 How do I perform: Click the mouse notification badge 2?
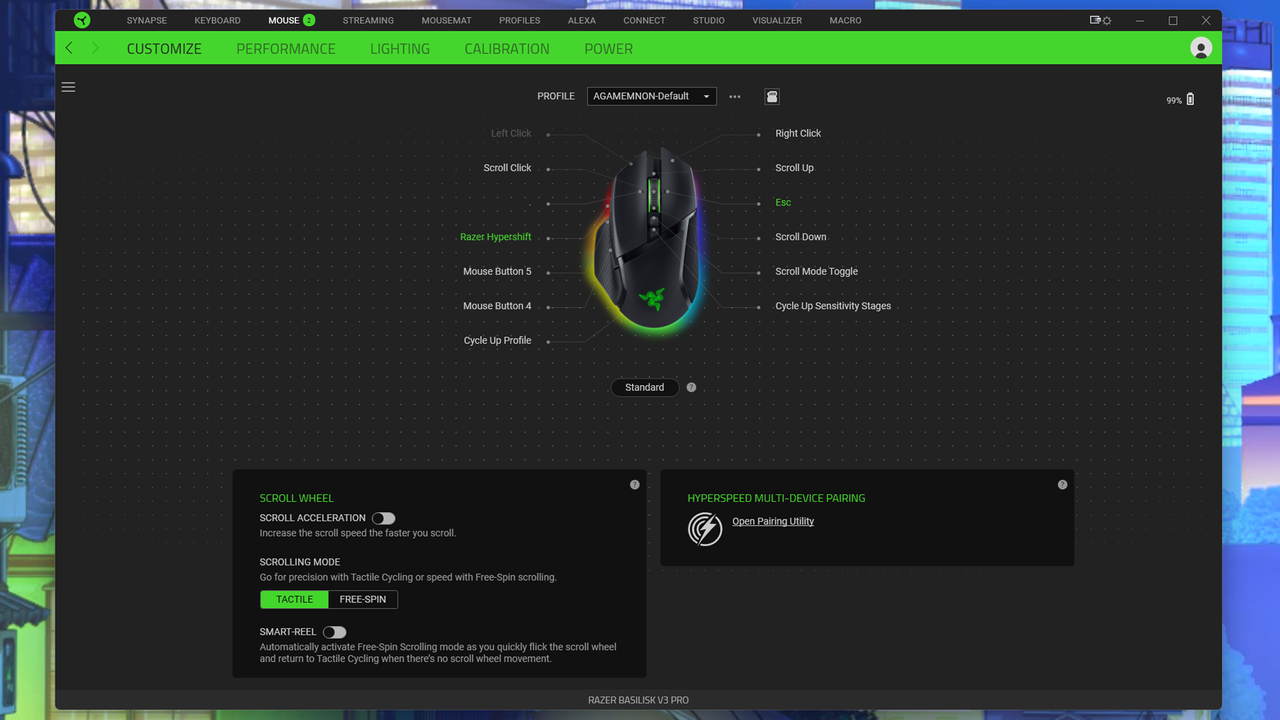309,20
